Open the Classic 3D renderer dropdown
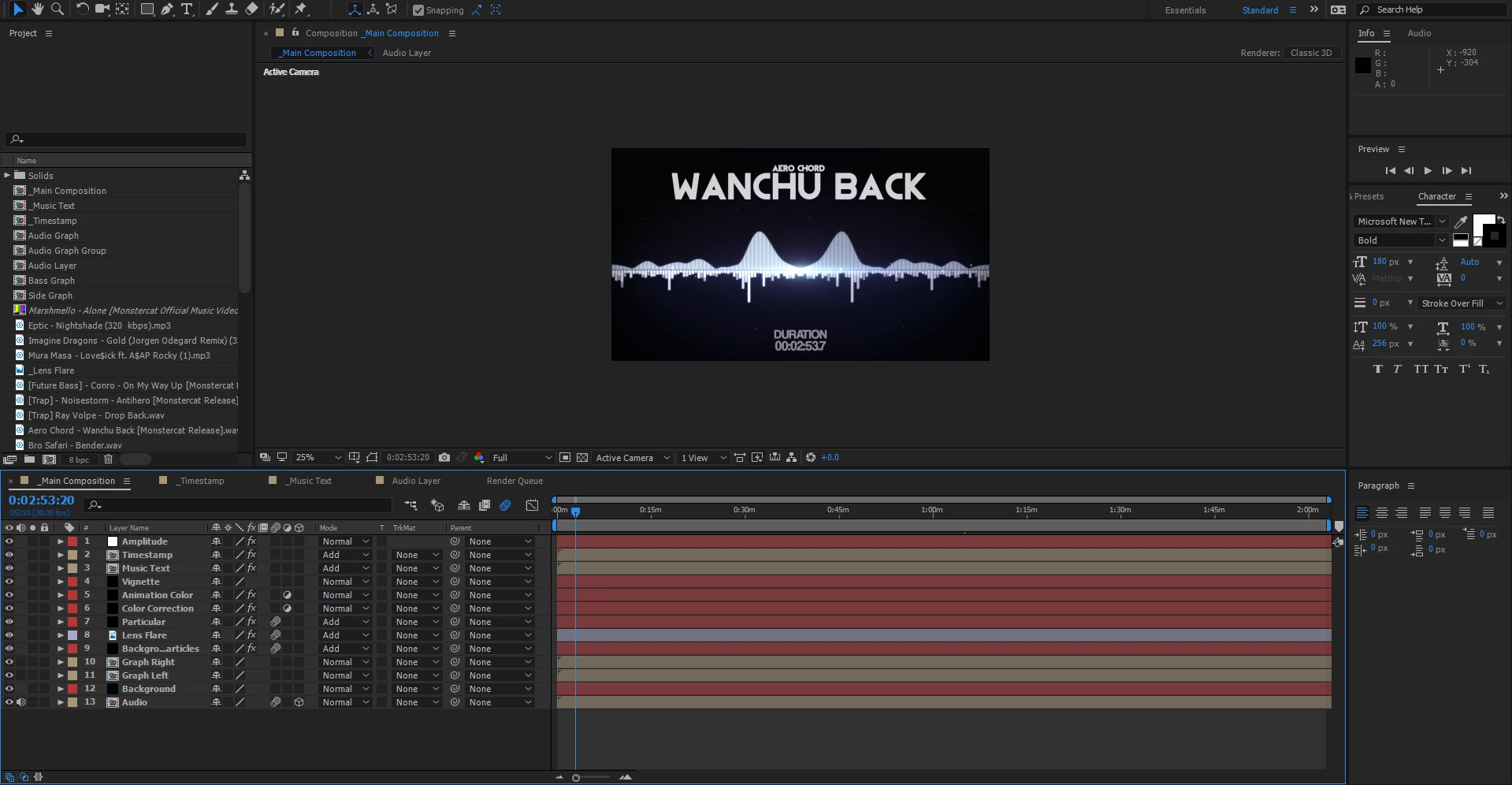Viewport: 1512px width, 785px height. pos(1312,53)
